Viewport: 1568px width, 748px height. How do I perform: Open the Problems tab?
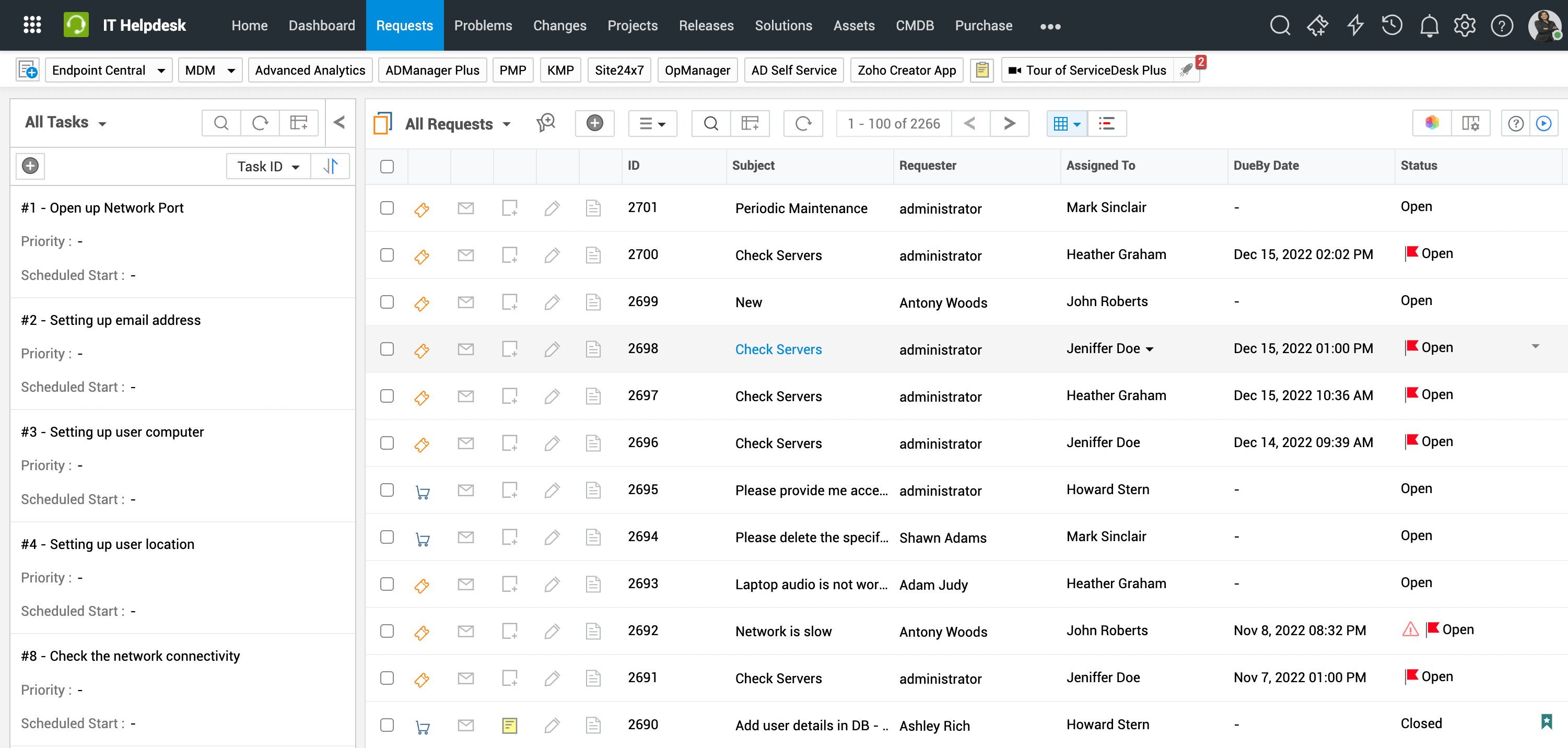pos(483,26)
